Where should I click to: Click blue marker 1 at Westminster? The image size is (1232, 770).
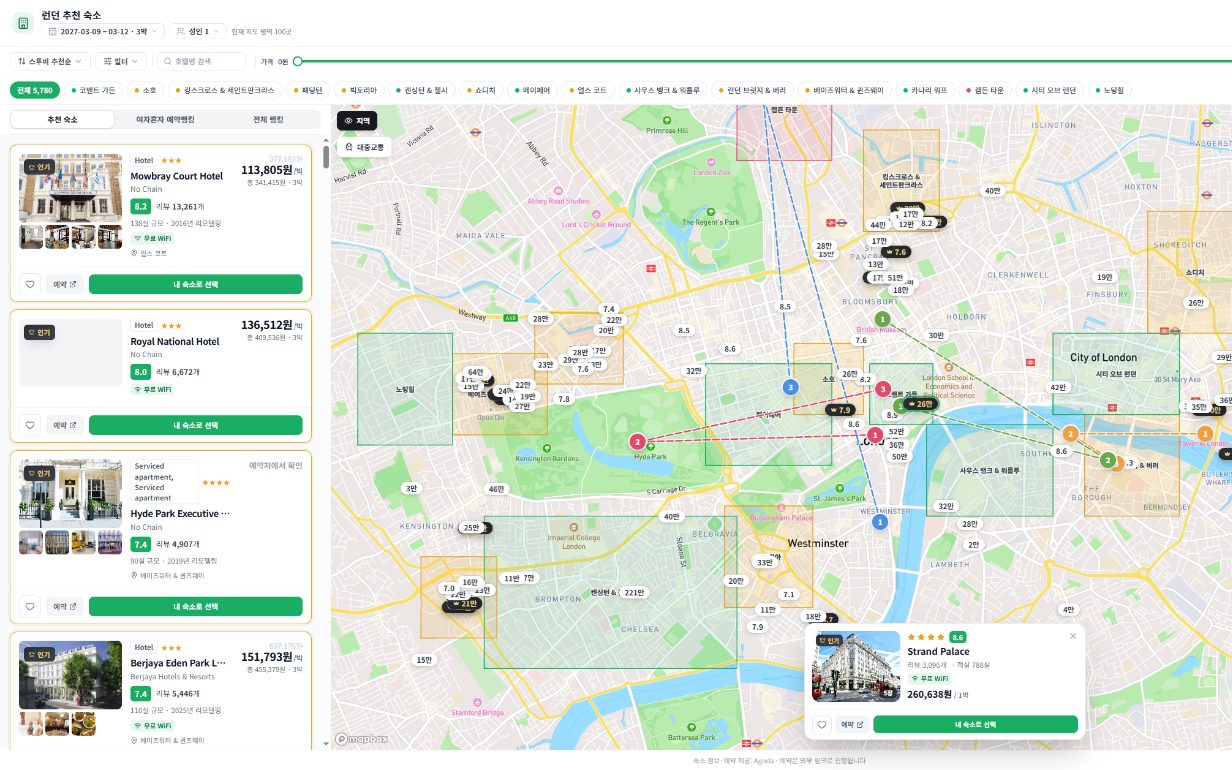tap(880, 521)
